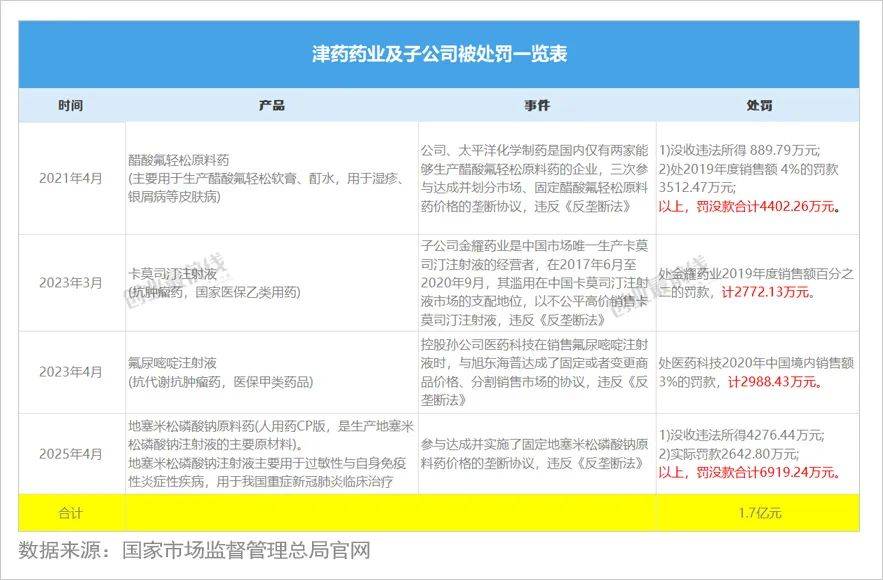Click the 处罚 column header
This screenshot has height=580, width=883.
(758, 105)
